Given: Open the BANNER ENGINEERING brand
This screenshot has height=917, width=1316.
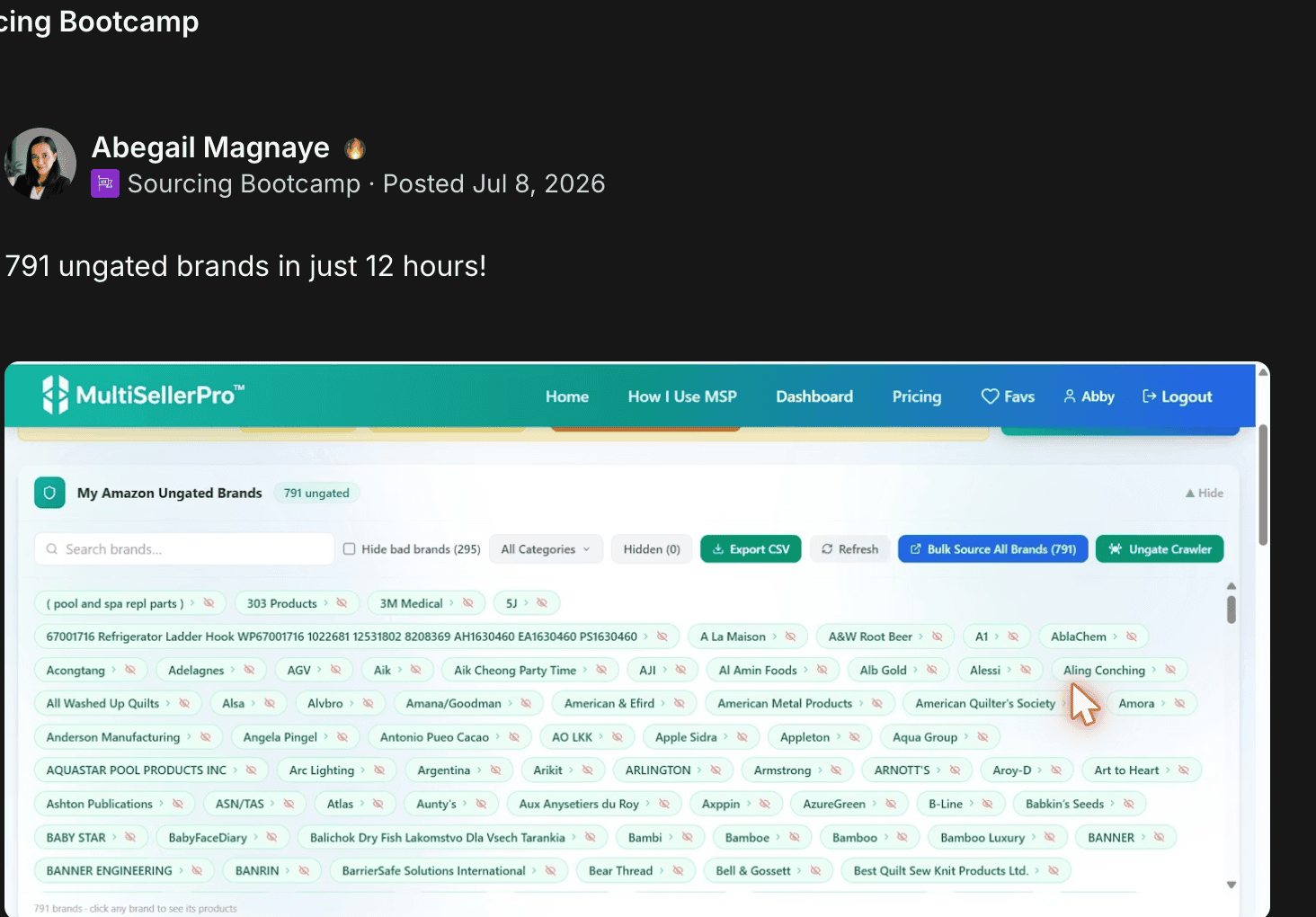Looking at the screenshot, I should [x=109, y=870].
